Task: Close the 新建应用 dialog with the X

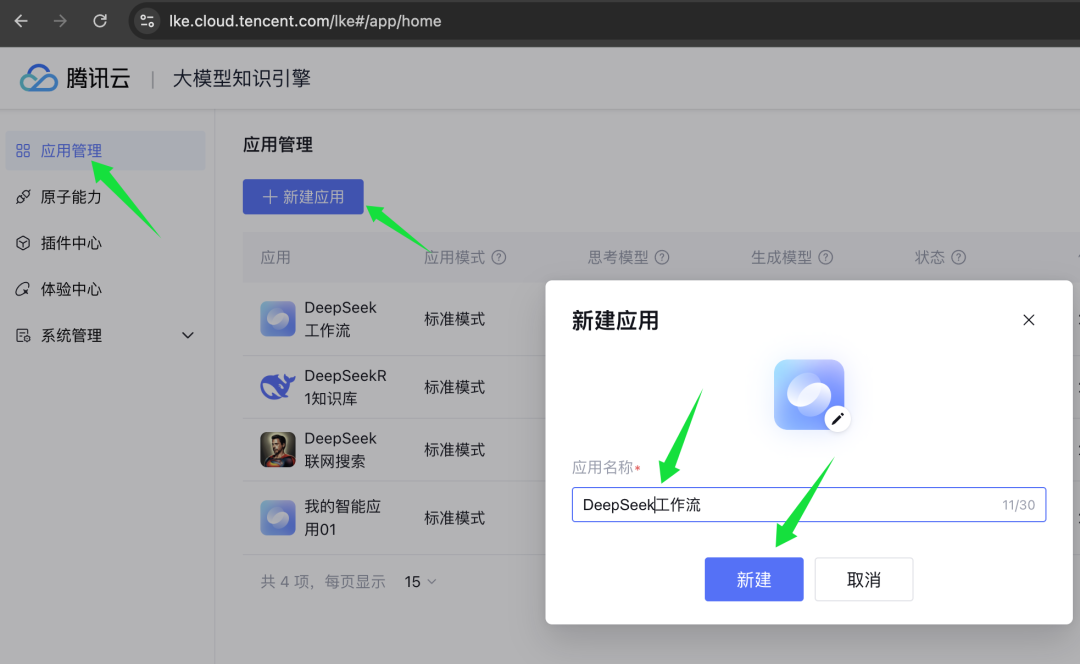Action: pos(1028,320)
